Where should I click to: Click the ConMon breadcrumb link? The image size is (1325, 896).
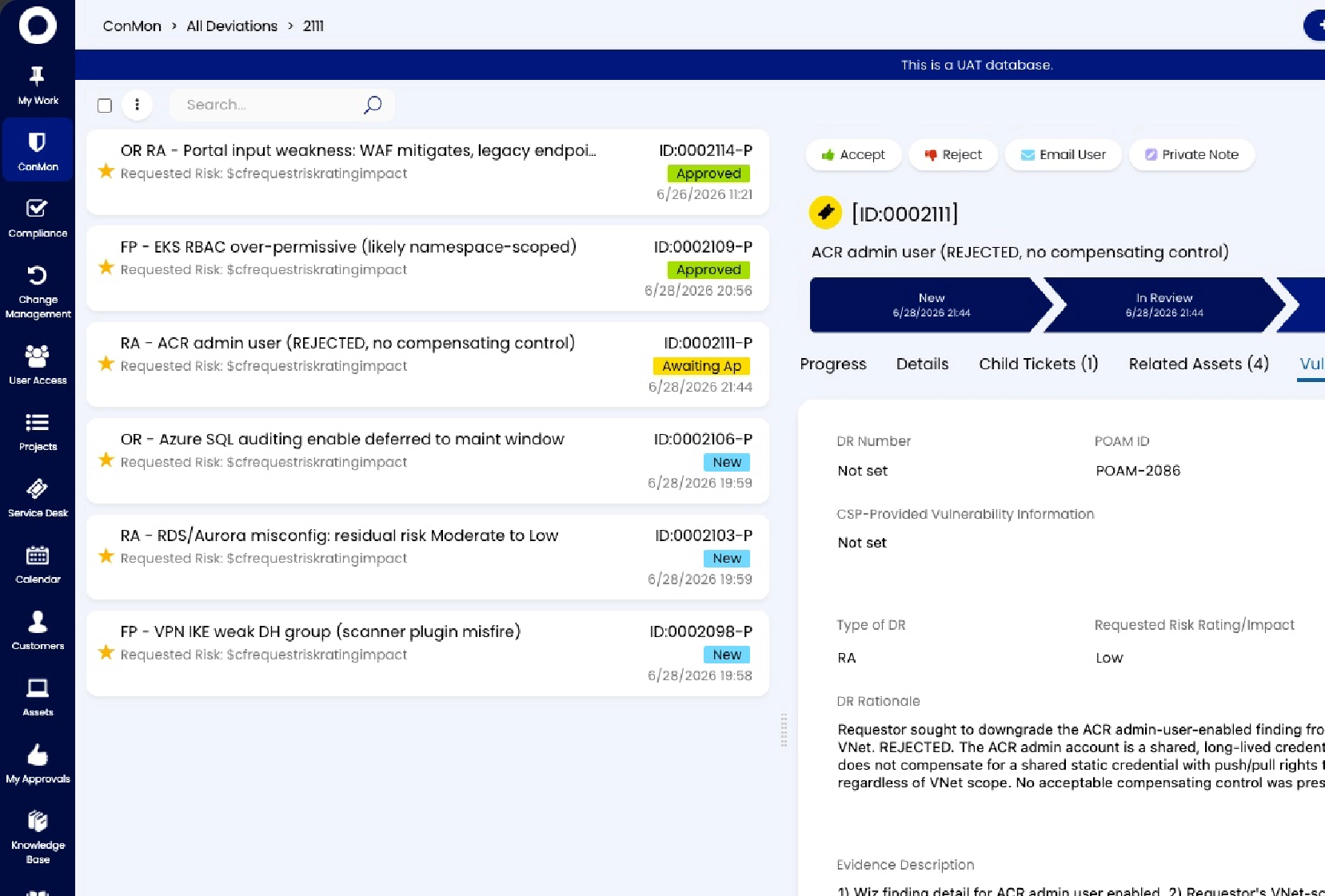pyautogui.click(x=132, y=26)
